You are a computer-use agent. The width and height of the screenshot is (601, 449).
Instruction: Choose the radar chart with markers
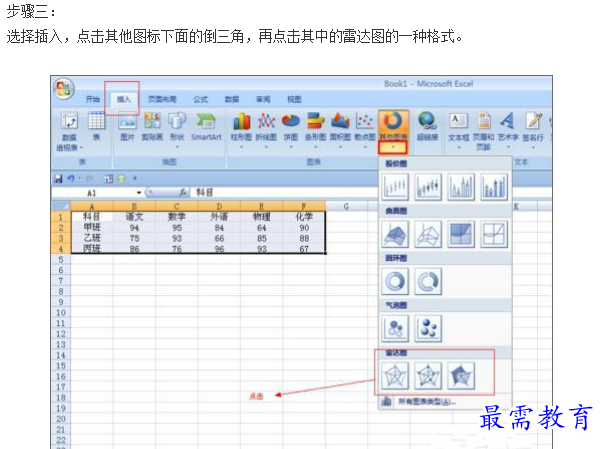tap(428, 376)
